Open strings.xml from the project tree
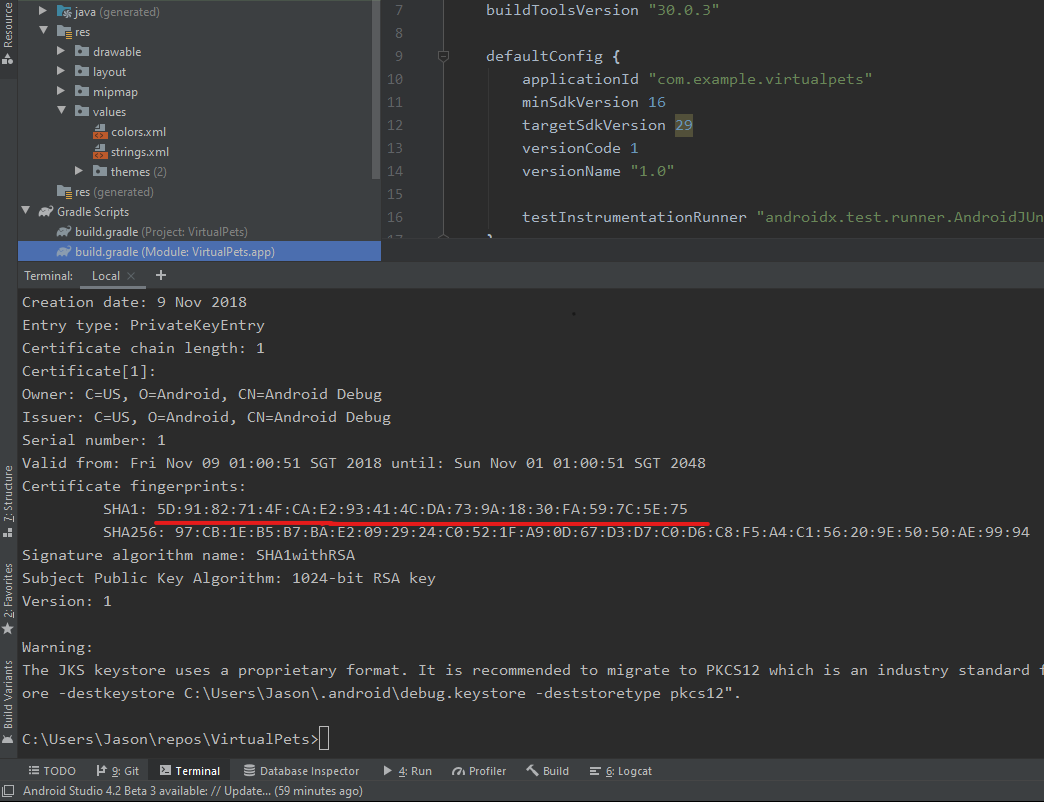 coord(139,152)
